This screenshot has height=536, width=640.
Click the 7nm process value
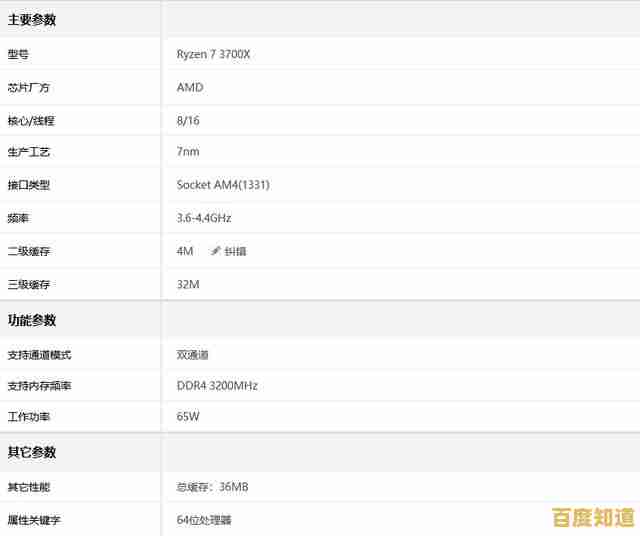pos(188,152)
